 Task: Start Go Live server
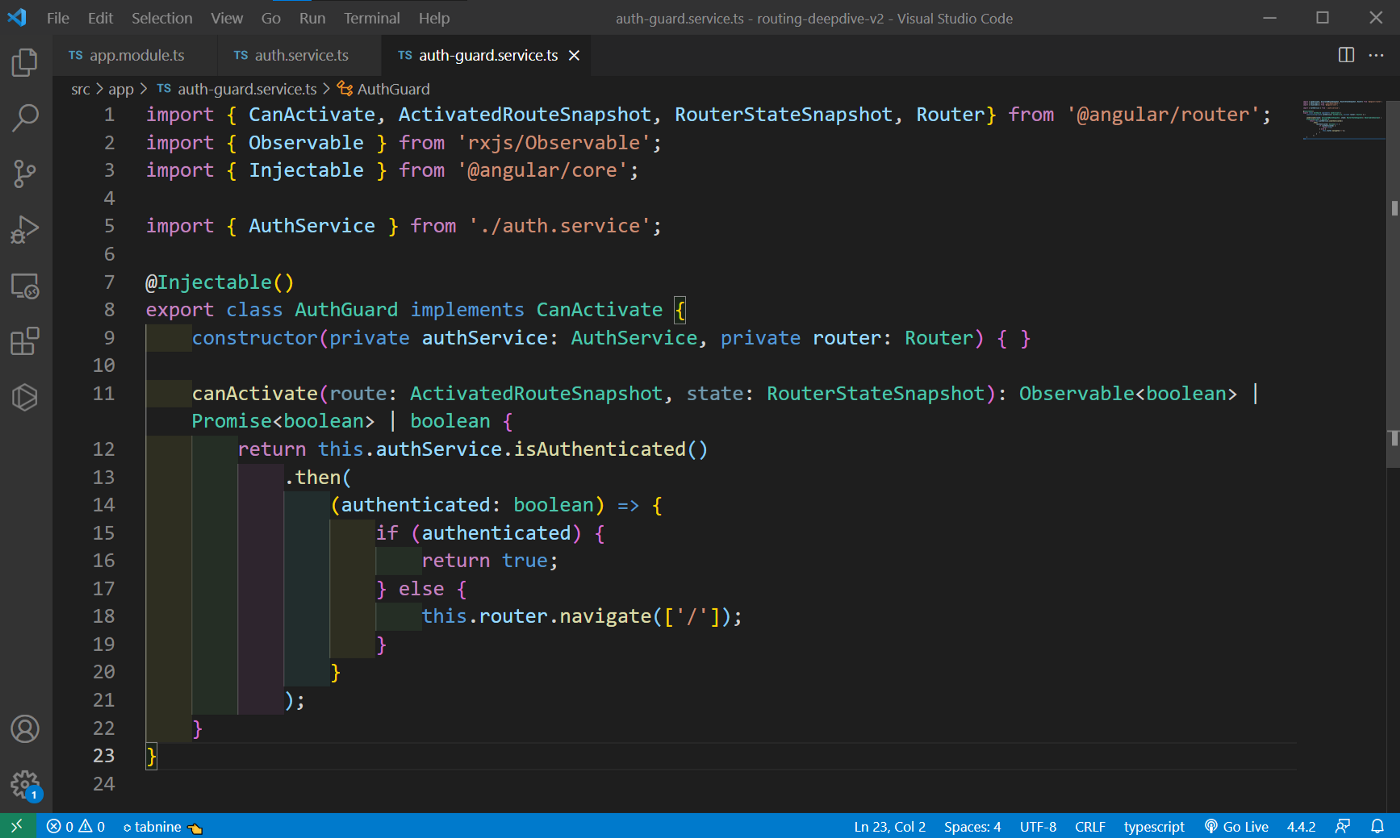(1236, 826)
